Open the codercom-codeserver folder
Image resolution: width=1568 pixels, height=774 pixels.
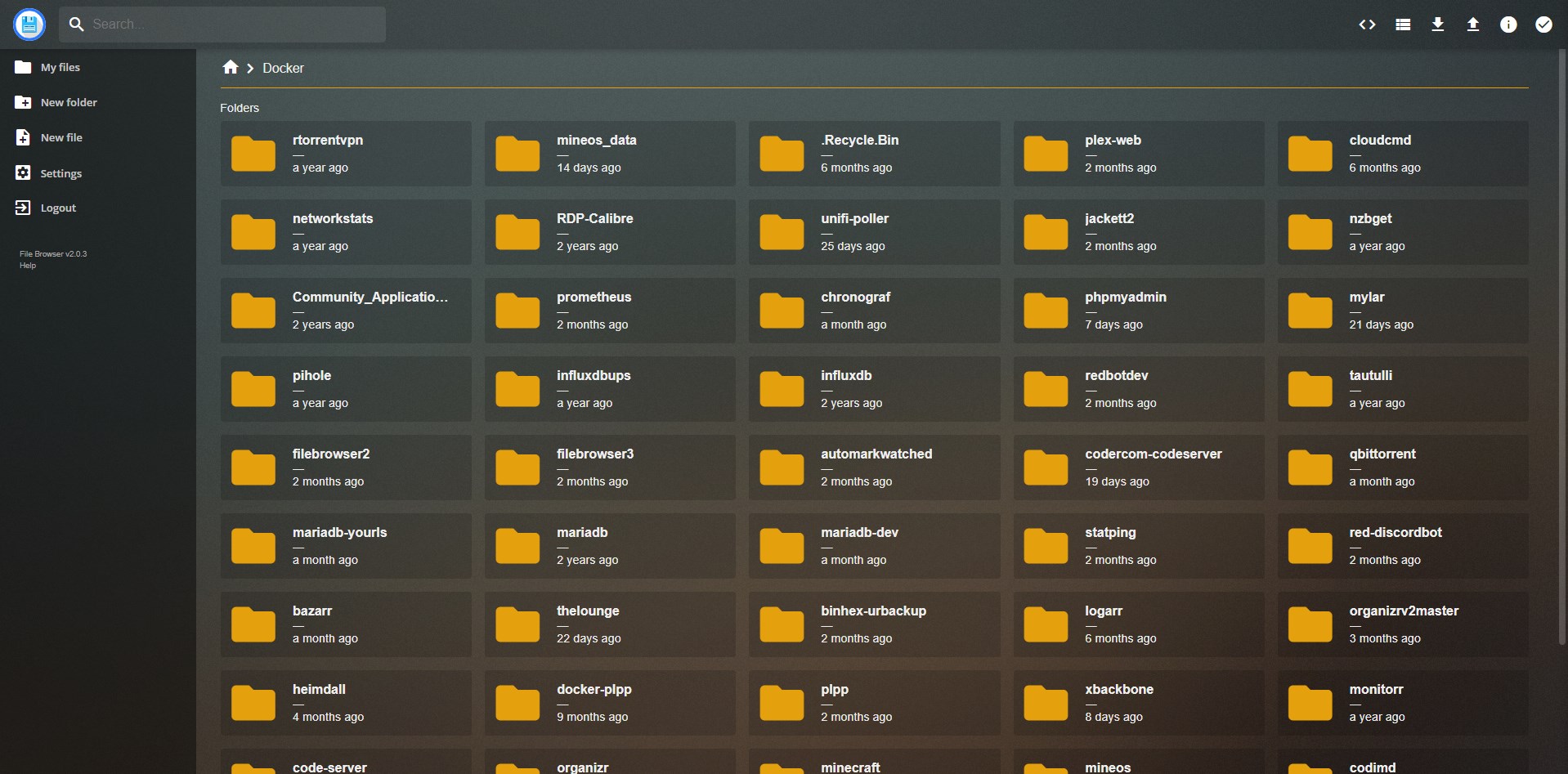1138,468
